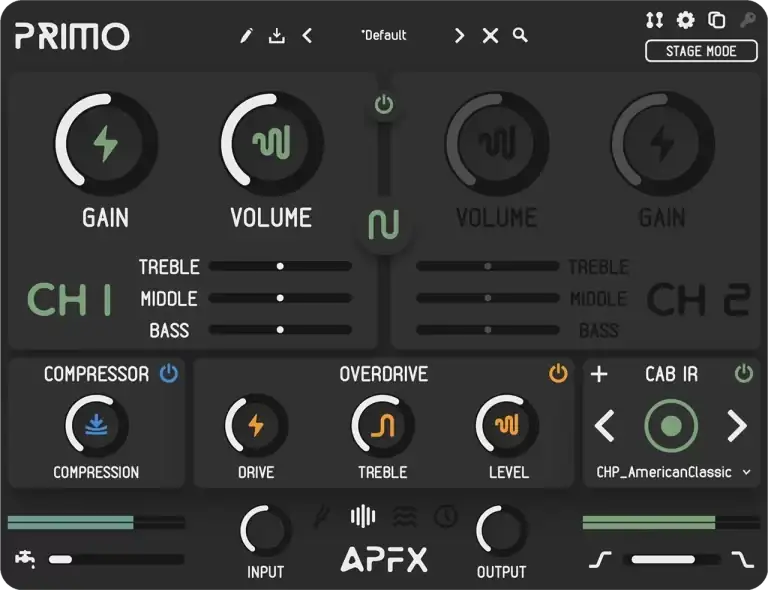Click the Input knob
The width and height of the screenshot is (768, 590).
265,530
